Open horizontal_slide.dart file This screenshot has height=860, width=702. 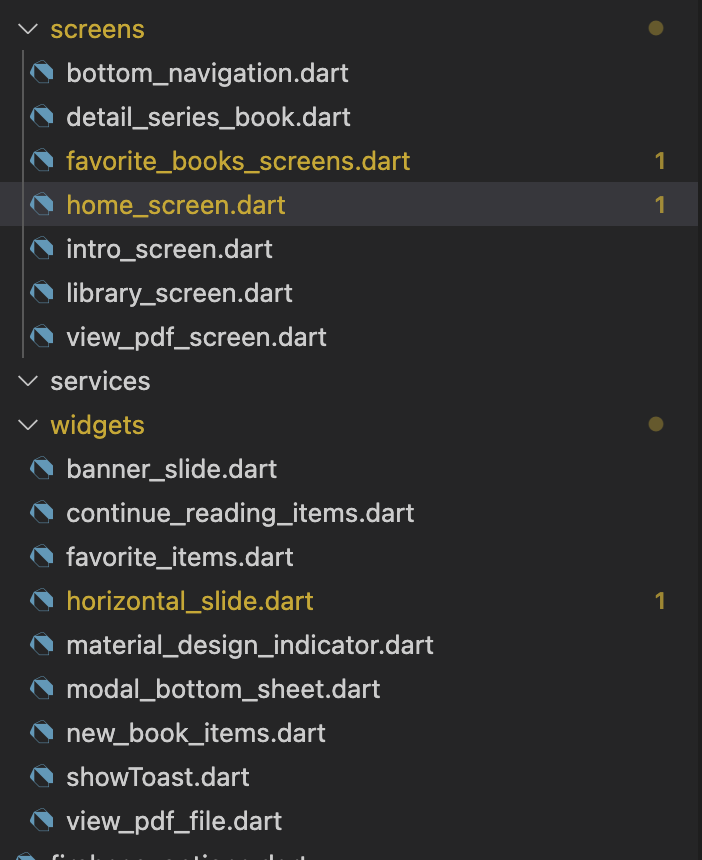[190, 601]
